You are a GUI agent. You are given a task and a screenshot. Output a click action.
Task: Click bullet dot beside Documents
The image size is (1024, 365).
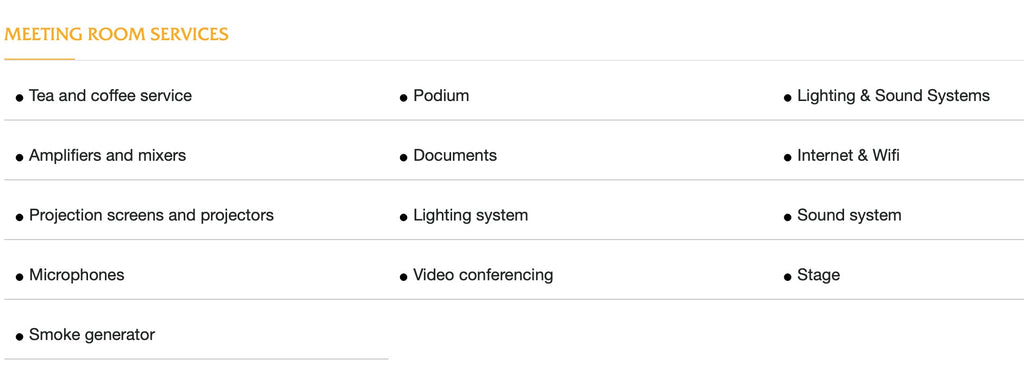[404, 158]
